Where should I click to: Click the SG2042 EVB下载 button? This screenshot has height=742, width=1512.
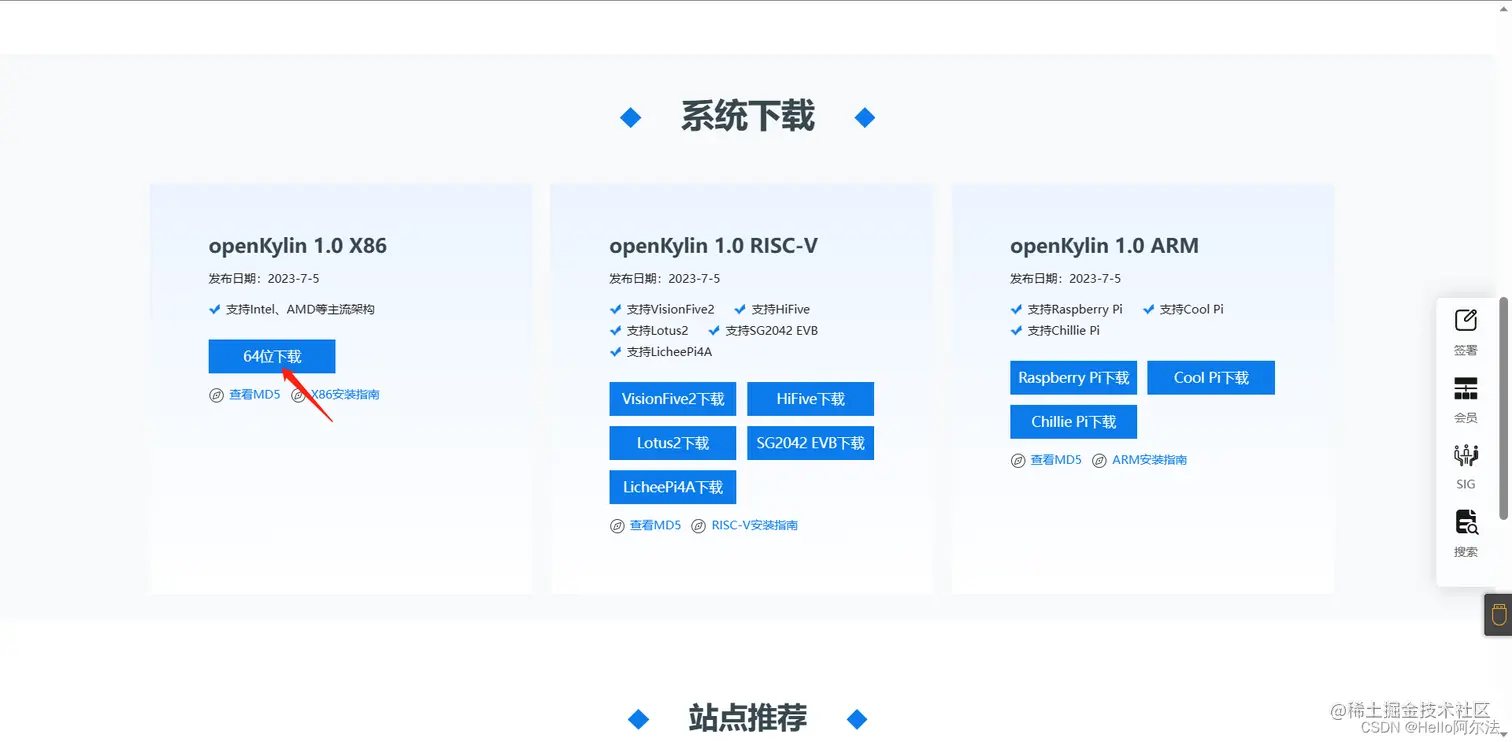coord(810,442)
